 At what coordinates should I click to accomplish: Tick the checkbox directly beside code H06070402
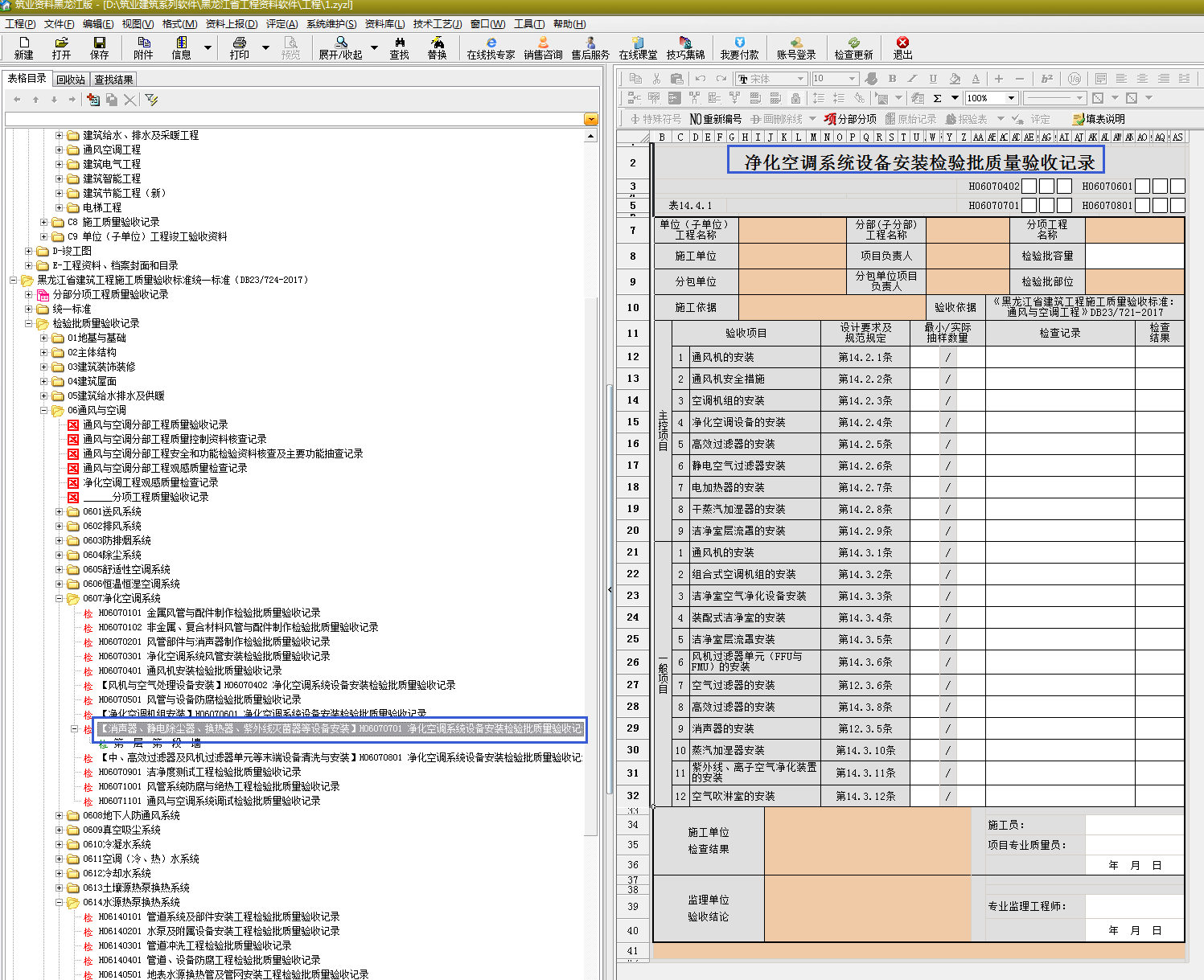click(1029, 186)
